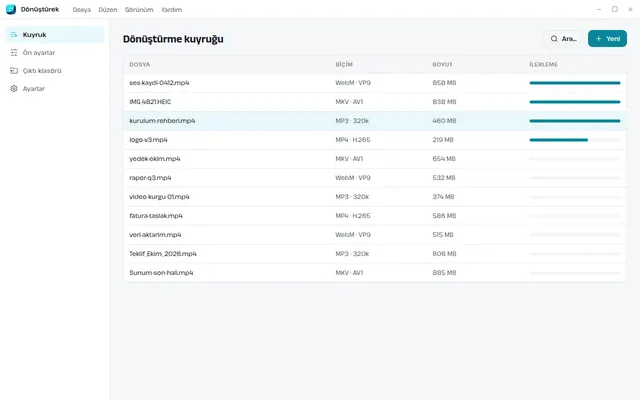Select file ses-kaydi-0412.mp4
Viewport: 640px width, 400px height.
[159, 83]
